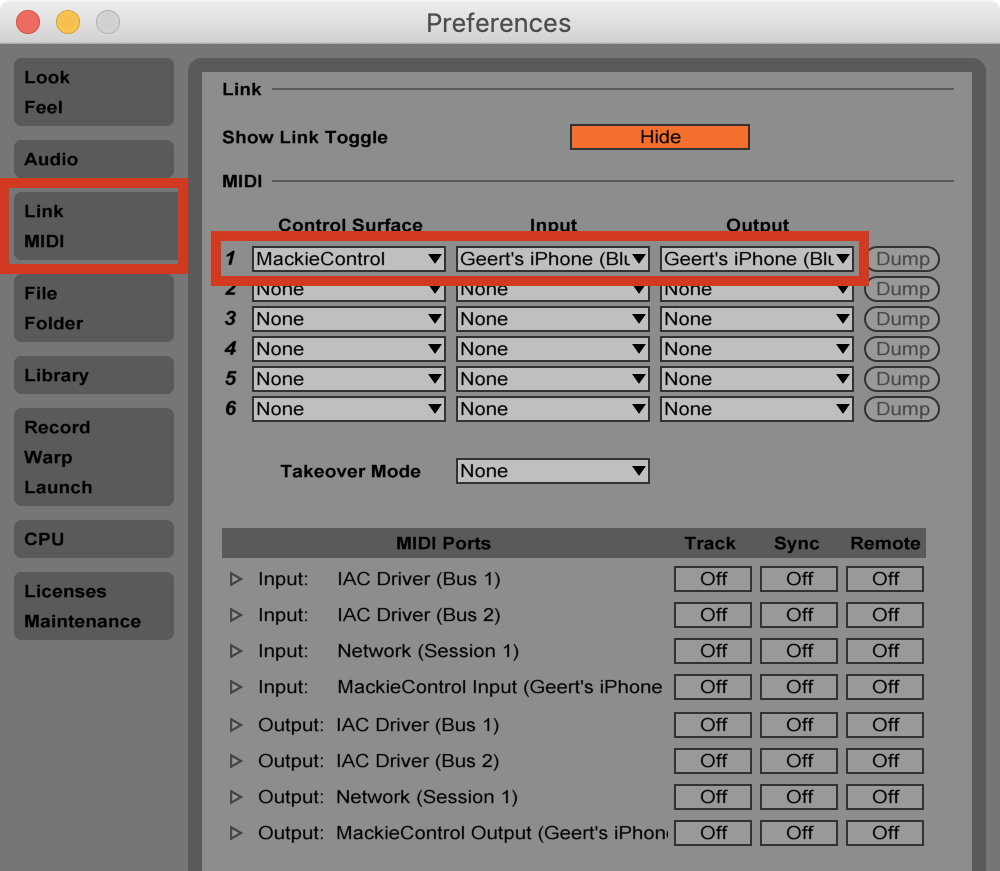Enable Sync for Output Network Session 1

tap(799, 797)
